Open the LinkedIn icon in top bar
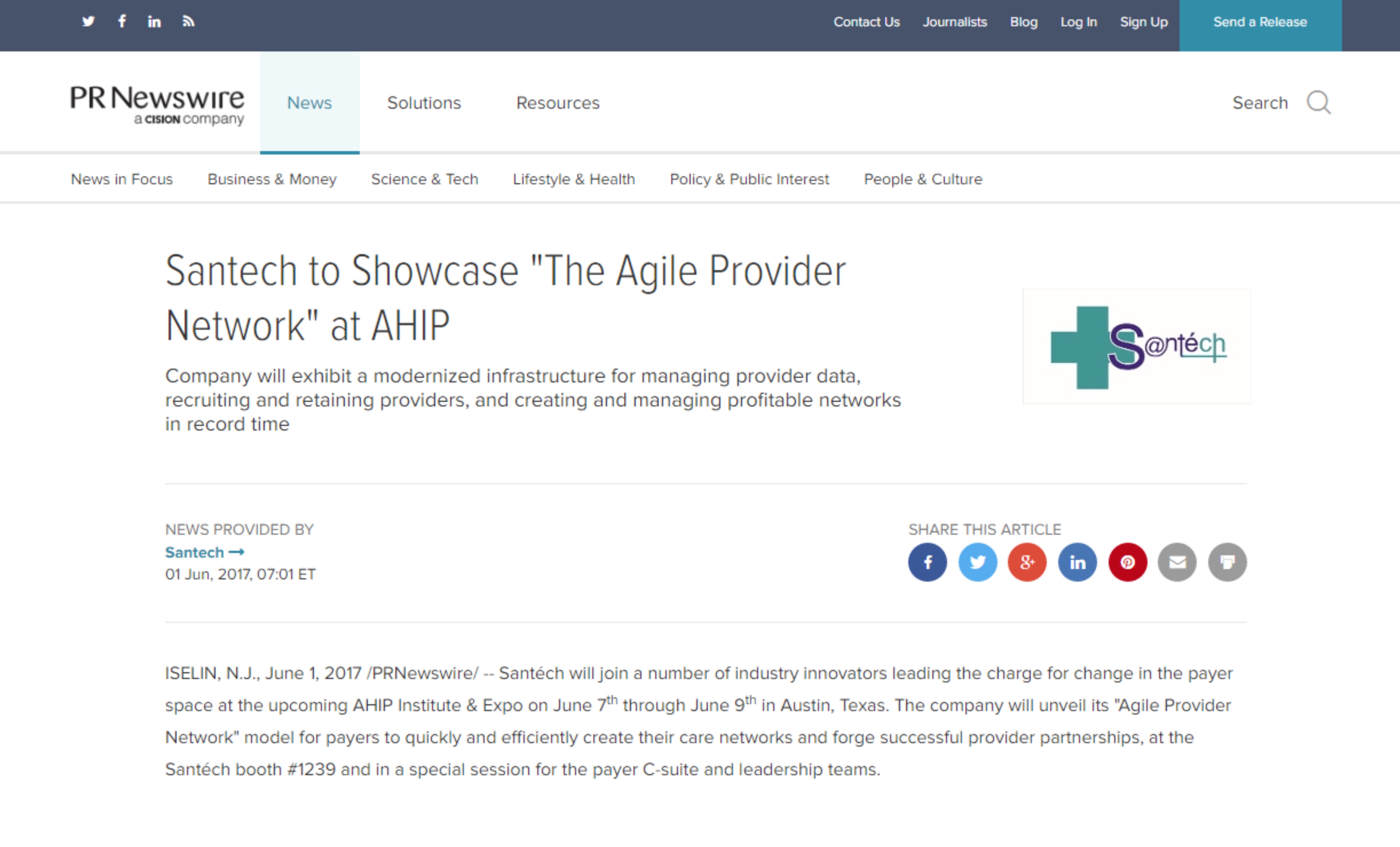The width and height of the screenshot is (1400, 847). click(154, 22)
